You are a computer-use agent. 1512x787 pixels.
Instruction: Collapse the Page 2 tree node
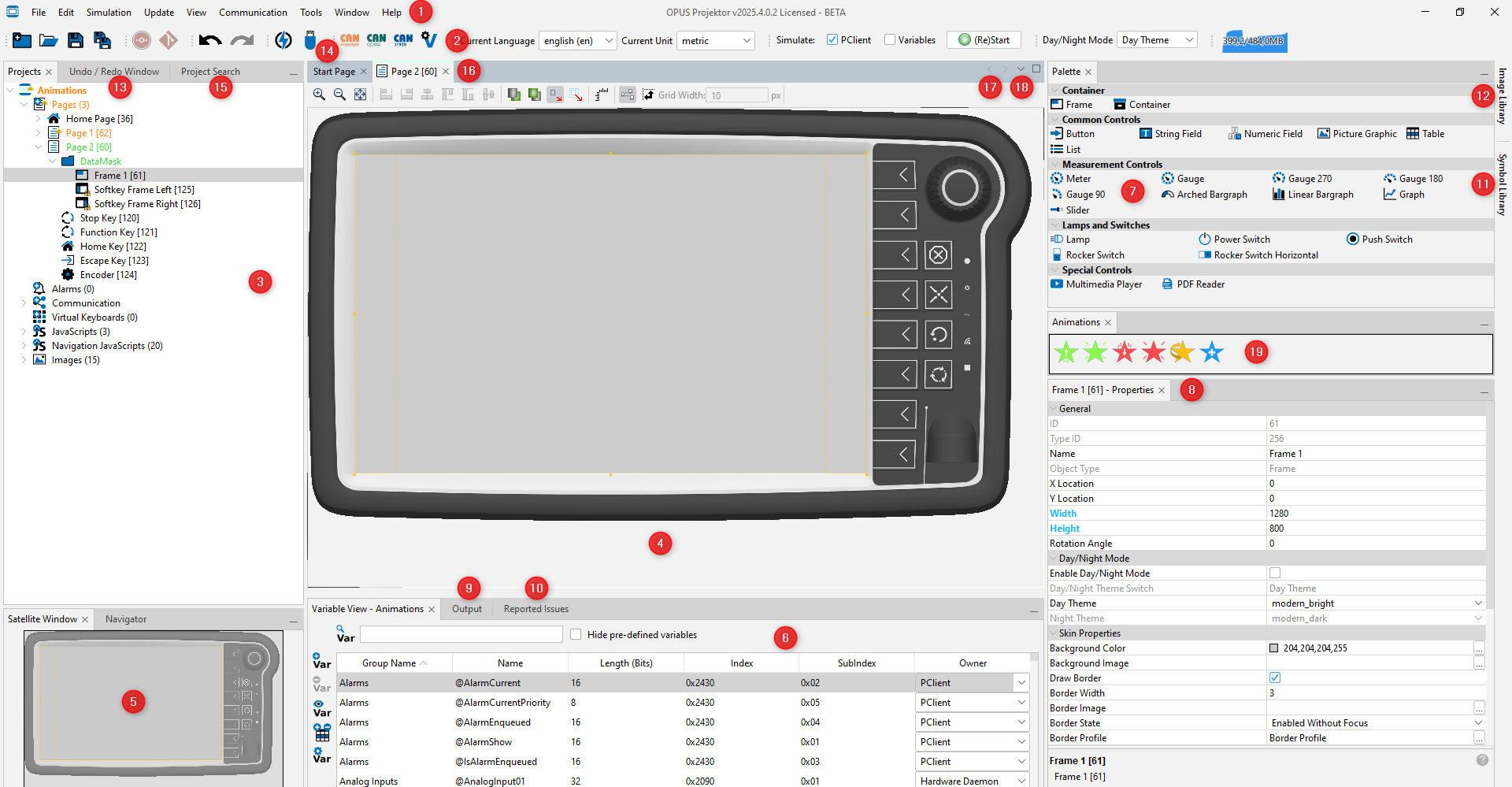point(38,147)
